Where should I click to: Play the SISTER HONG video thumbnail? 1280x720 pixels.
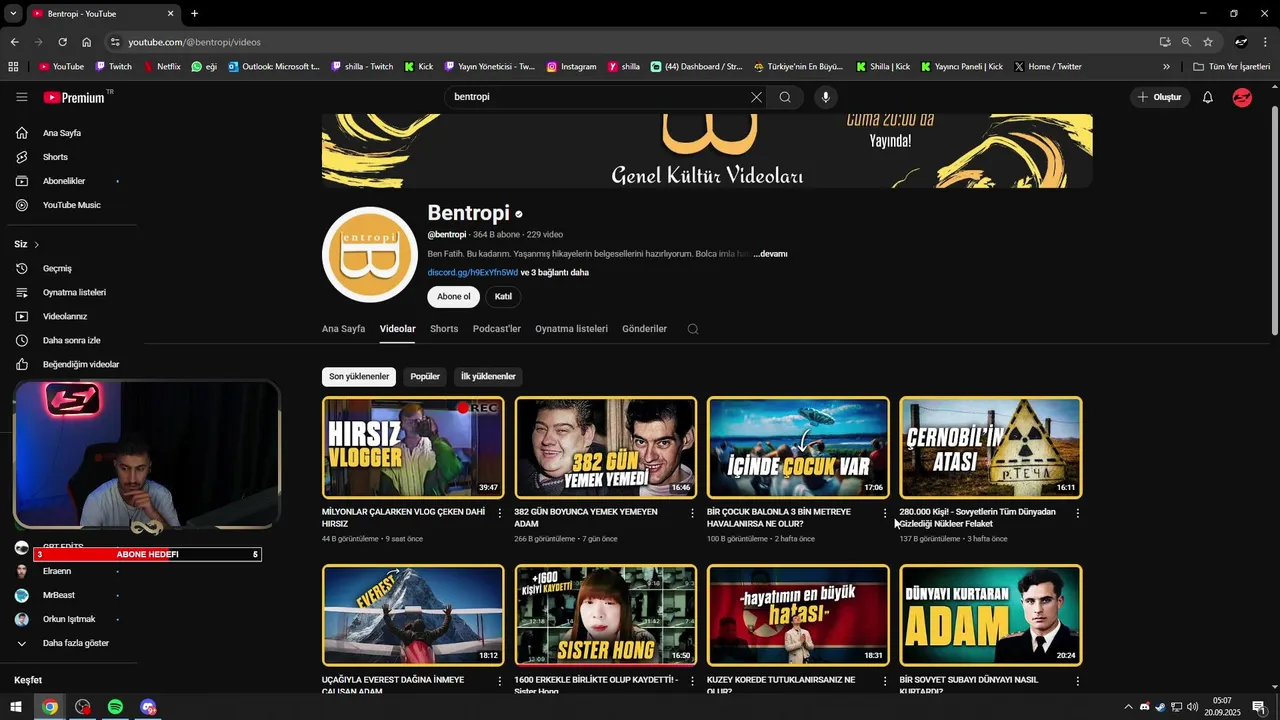click(606, 615)
